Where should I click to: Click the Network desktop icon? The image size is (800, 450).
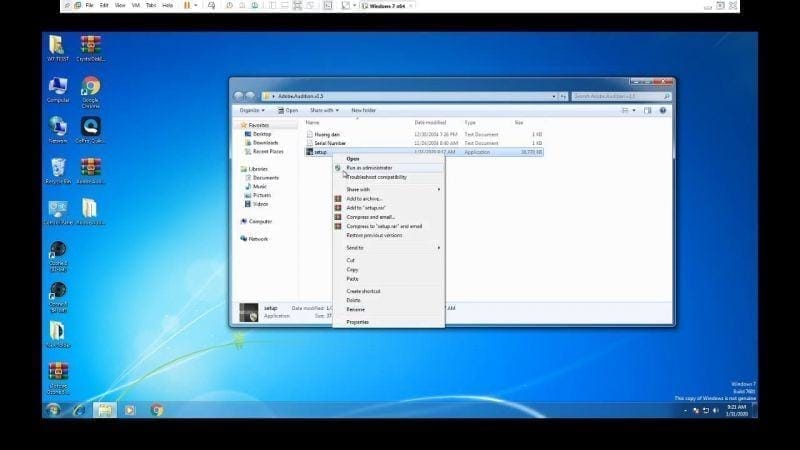[58, 129]
